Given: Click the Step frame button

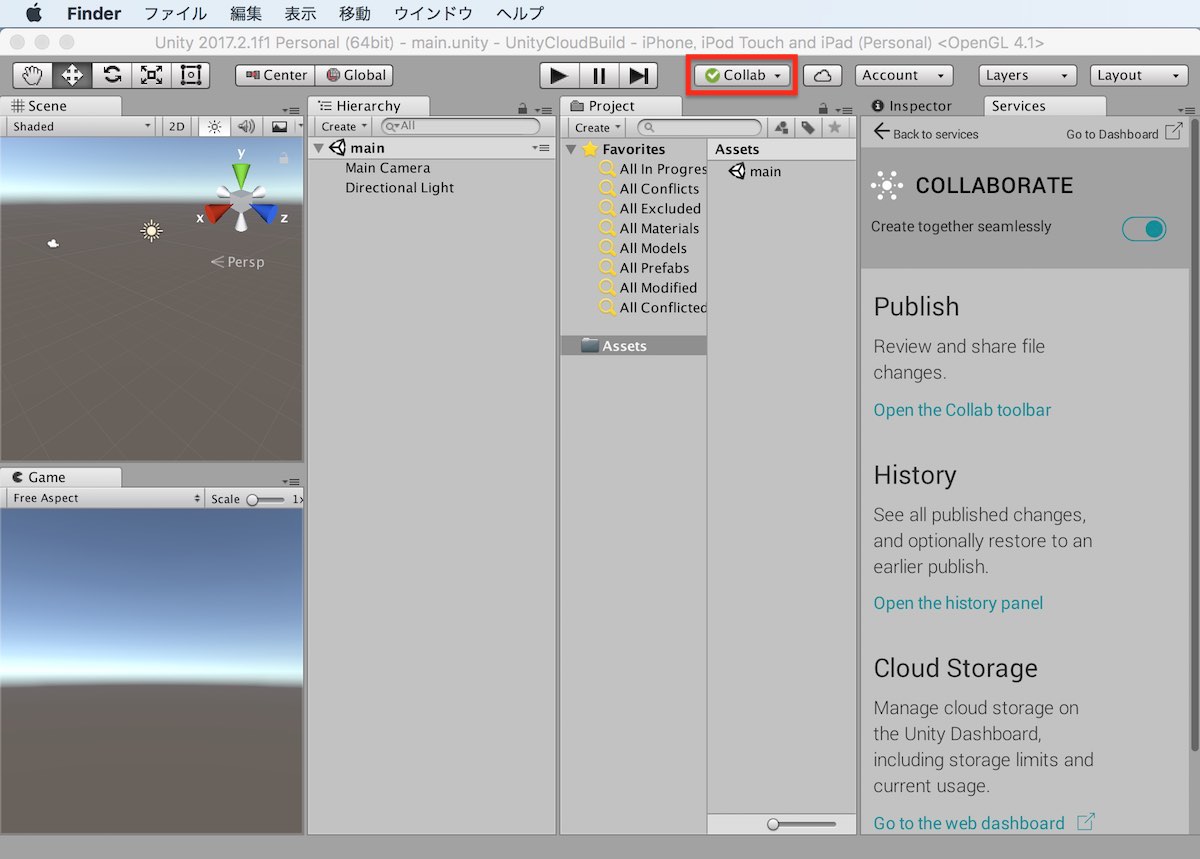Looking at the screenshot, I should point(638,75).
